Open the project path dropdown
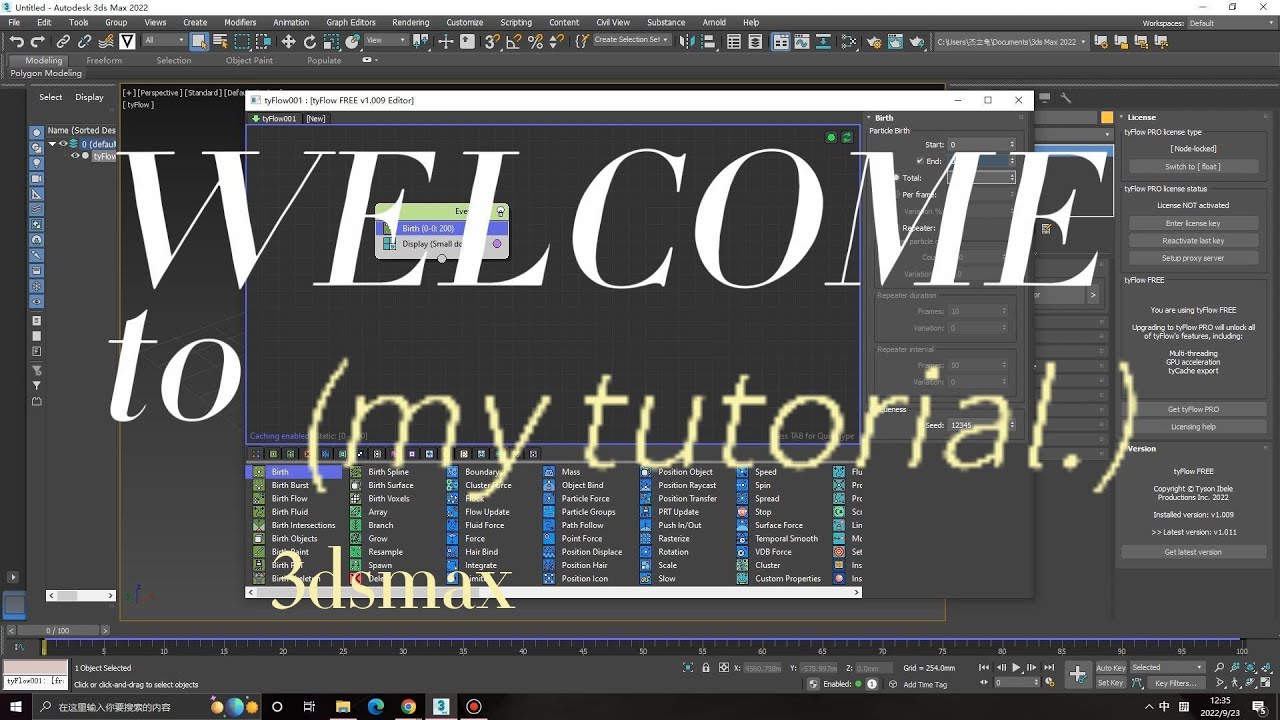The height and width of the screenshot is (720, 1280). coord(1011,42)
